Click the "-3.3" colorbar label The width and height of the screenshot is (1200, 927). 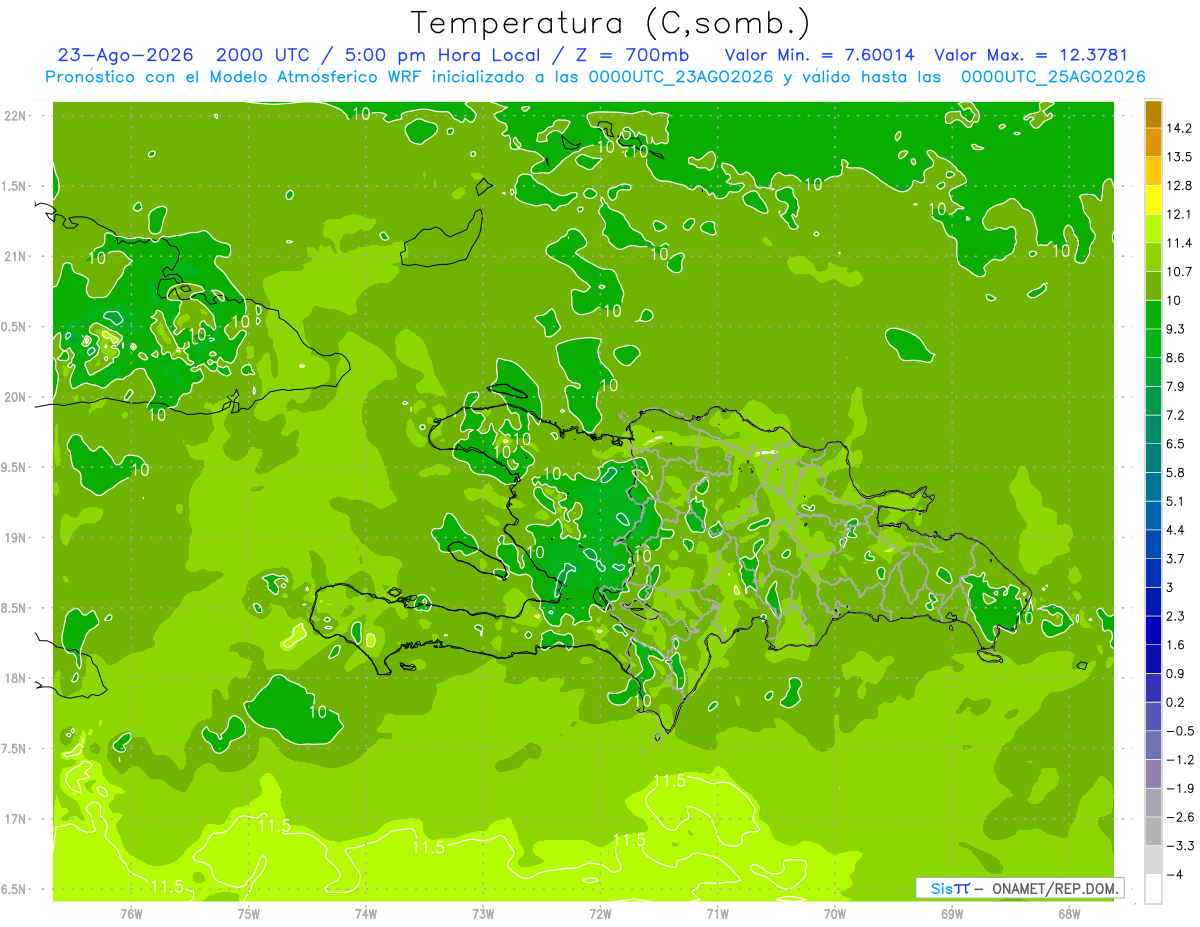click(1179, 846)
